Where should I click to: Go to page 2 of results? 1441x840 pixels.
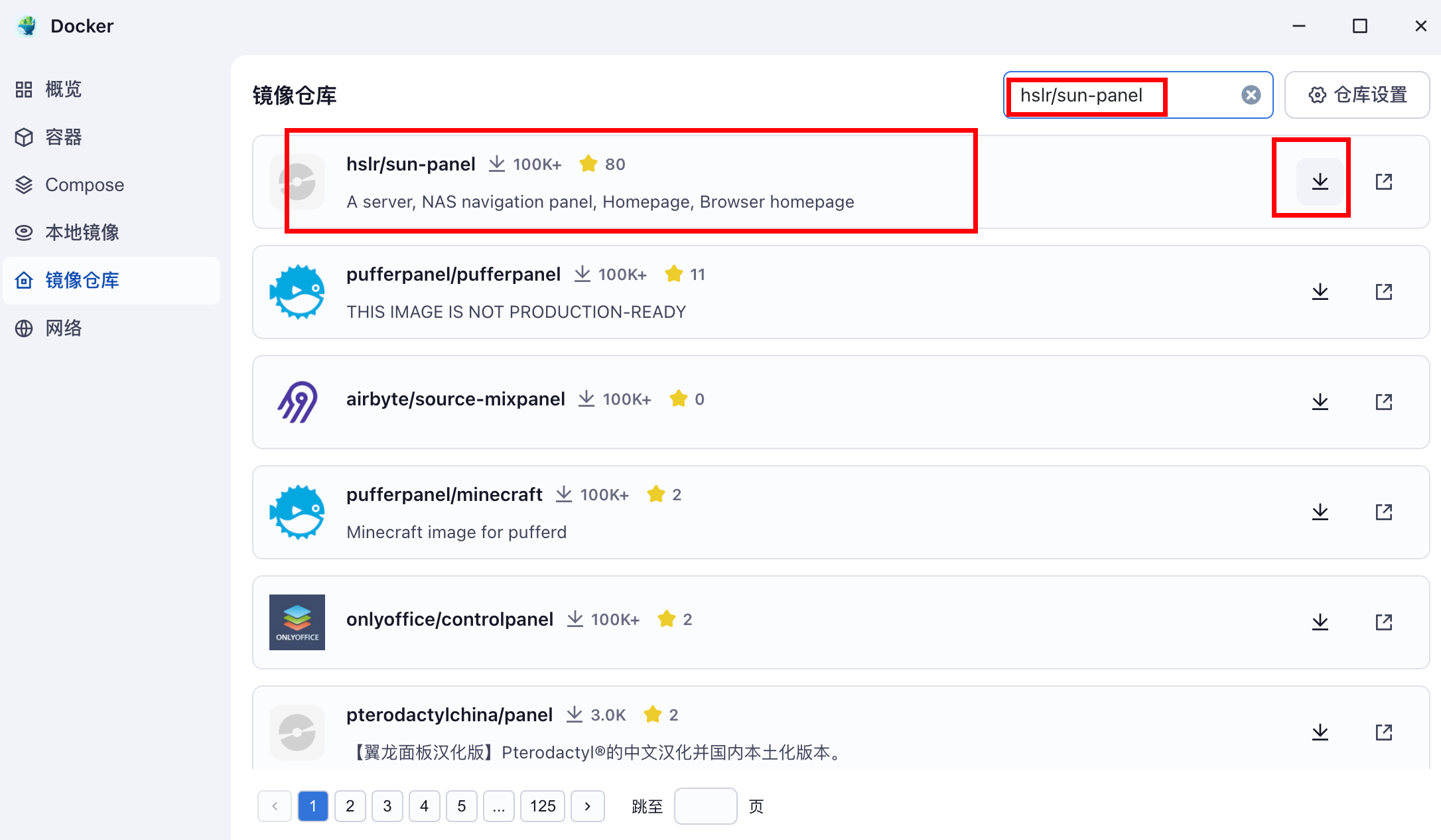pos(350,806)
